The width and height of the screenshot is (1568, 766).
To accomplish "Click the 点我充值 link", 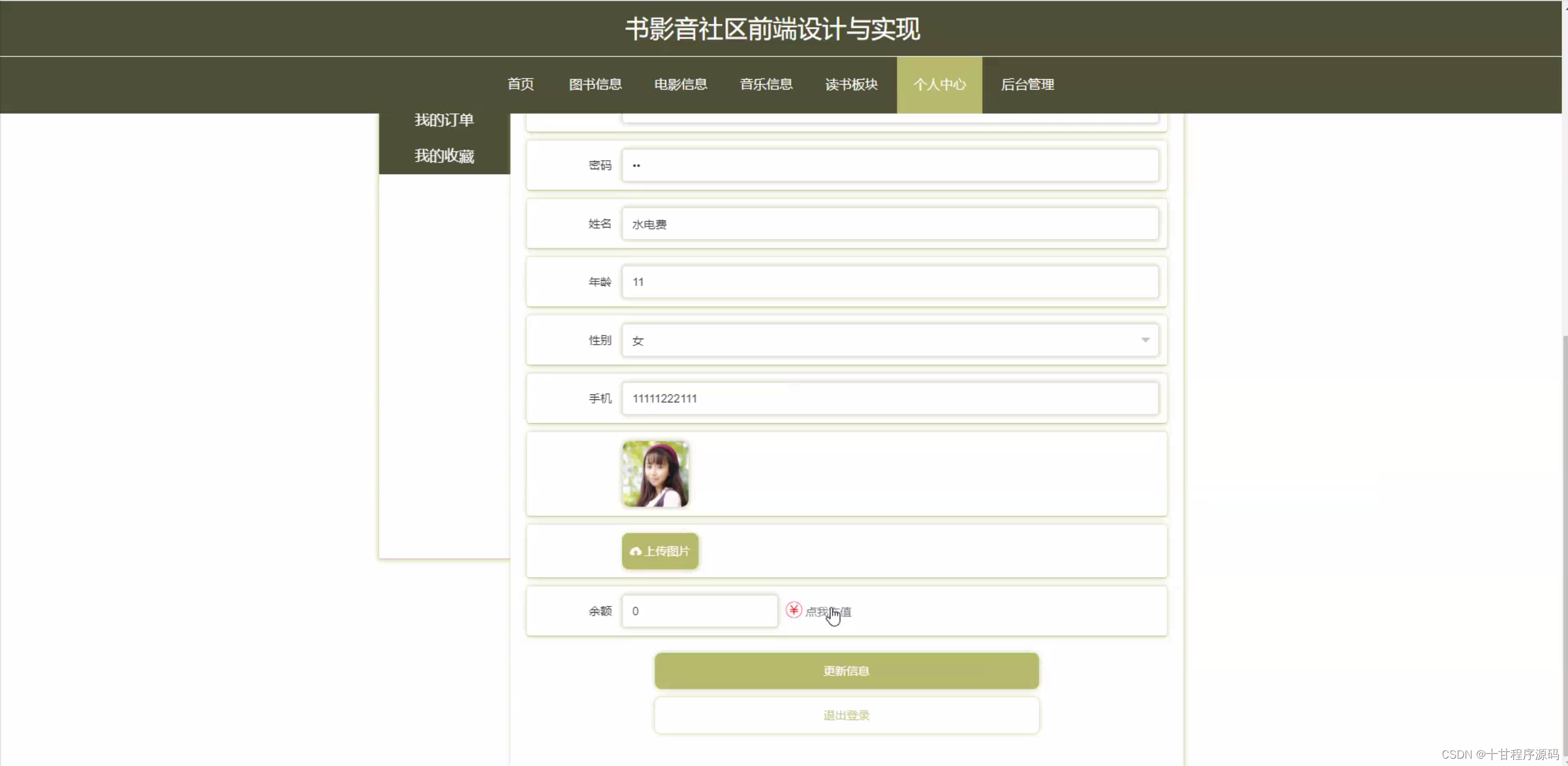I will pos(828,611).
